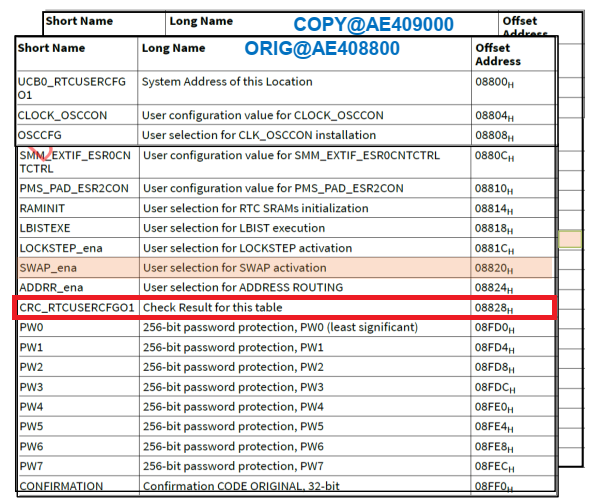Click offset address 08FD8H
The image size is (592, 502).
495,367
